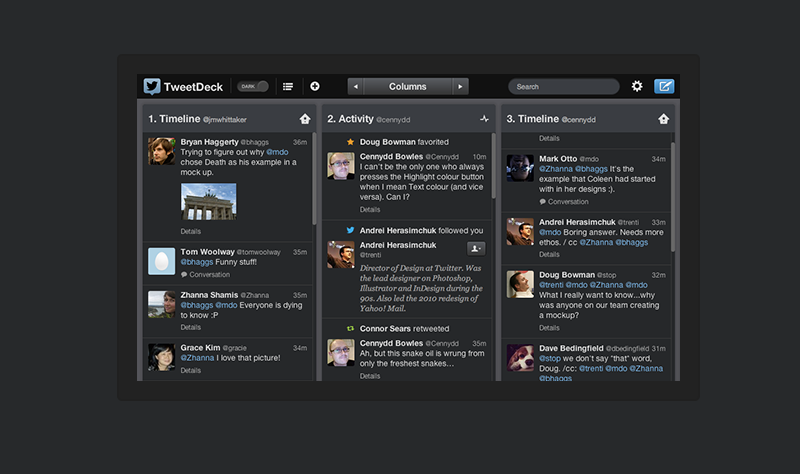800x474 pixels.
Task: Open Zhanna Shamis's avatar
Action: point(162,304)
